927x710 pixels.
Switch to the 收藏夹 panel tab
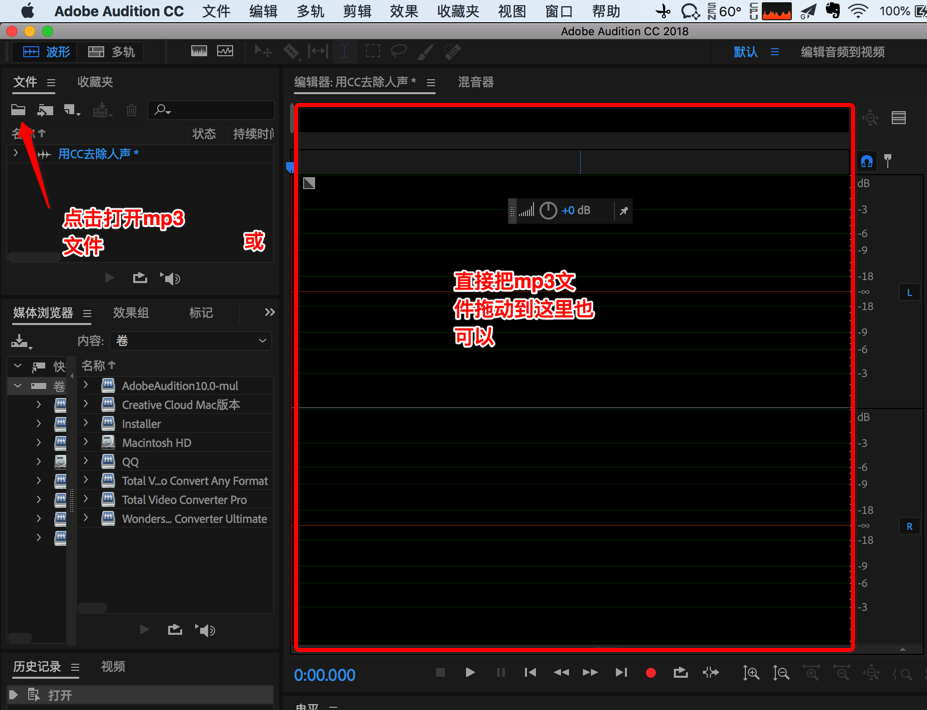(x=95, y=82)
